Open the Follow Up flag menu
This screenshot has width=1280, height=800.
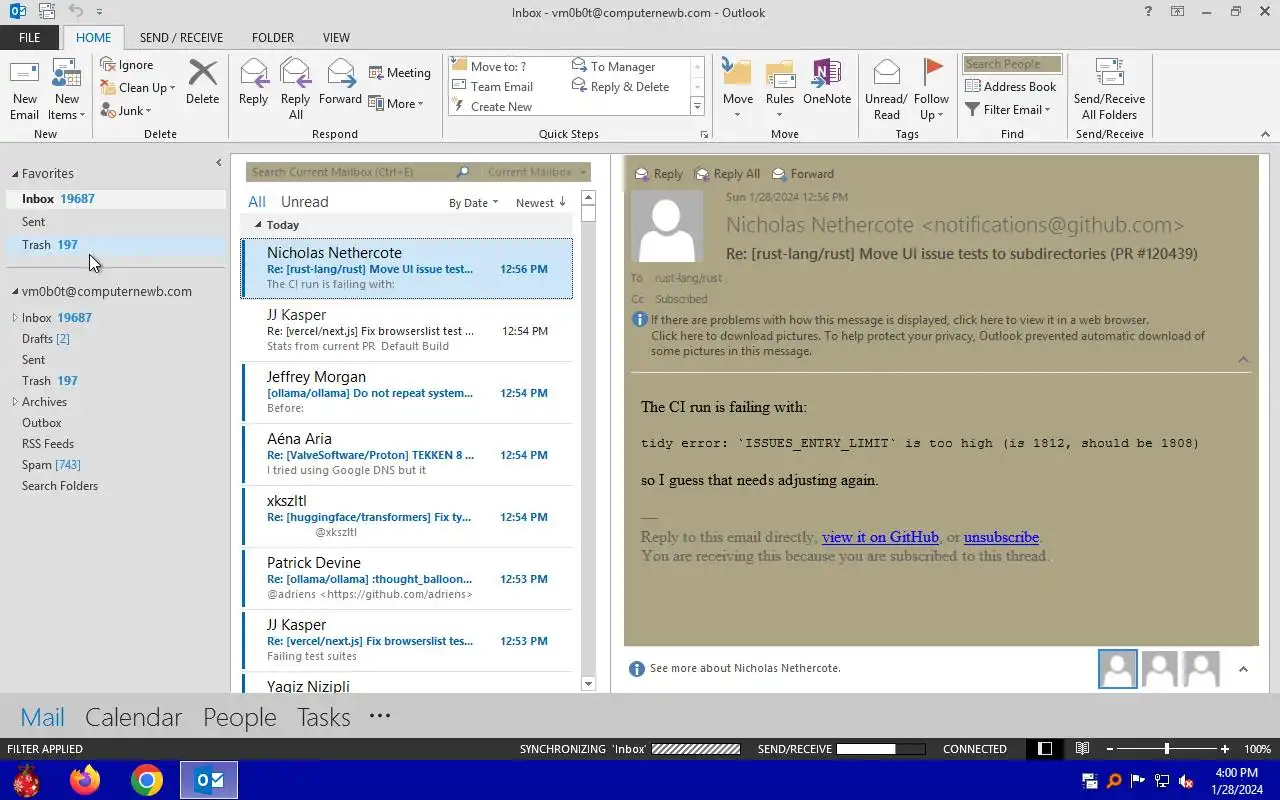tap(931, 90)
